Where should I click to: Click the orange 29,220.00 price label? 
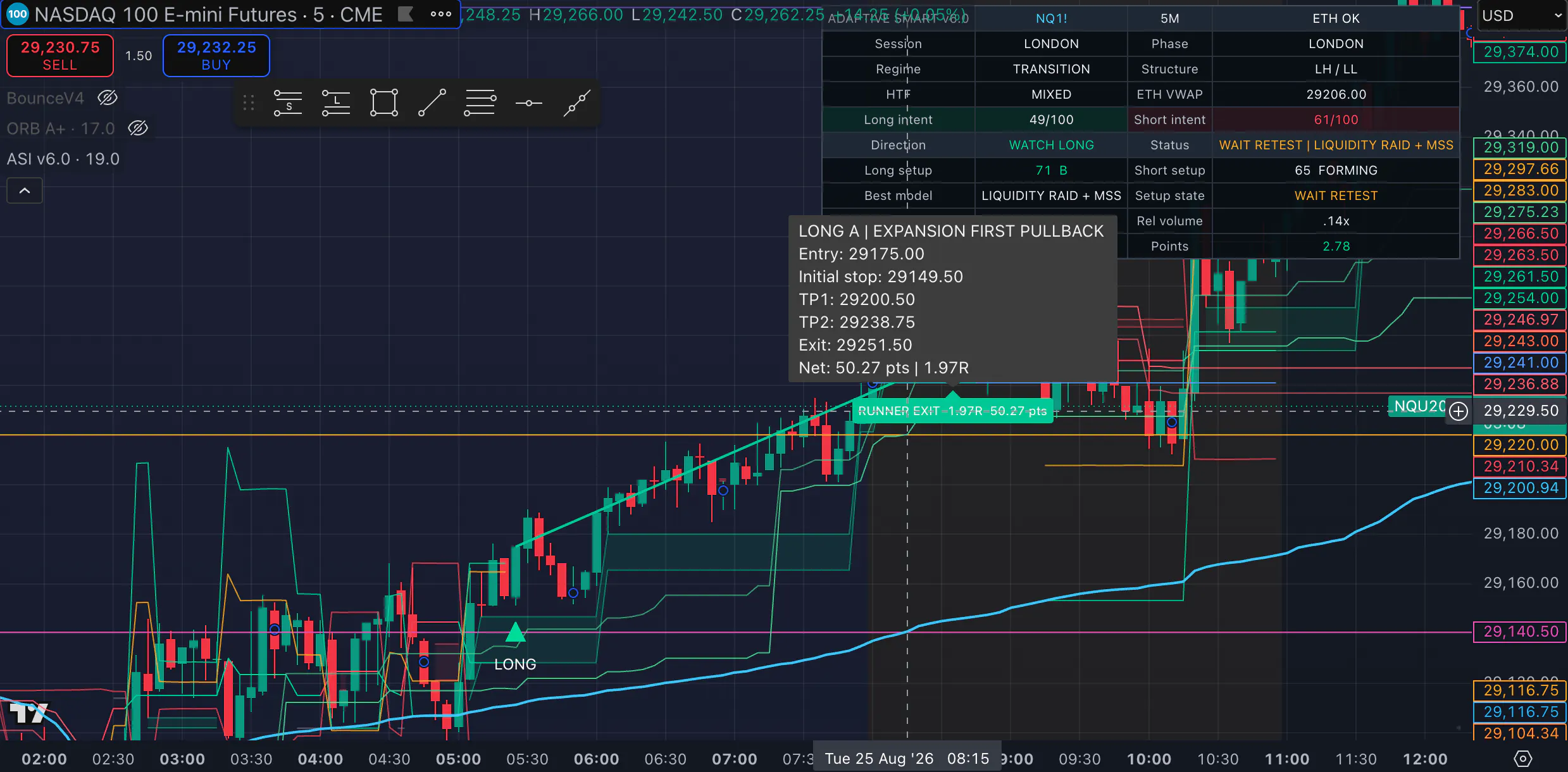pyautogui.click(x=1521, y=445)
